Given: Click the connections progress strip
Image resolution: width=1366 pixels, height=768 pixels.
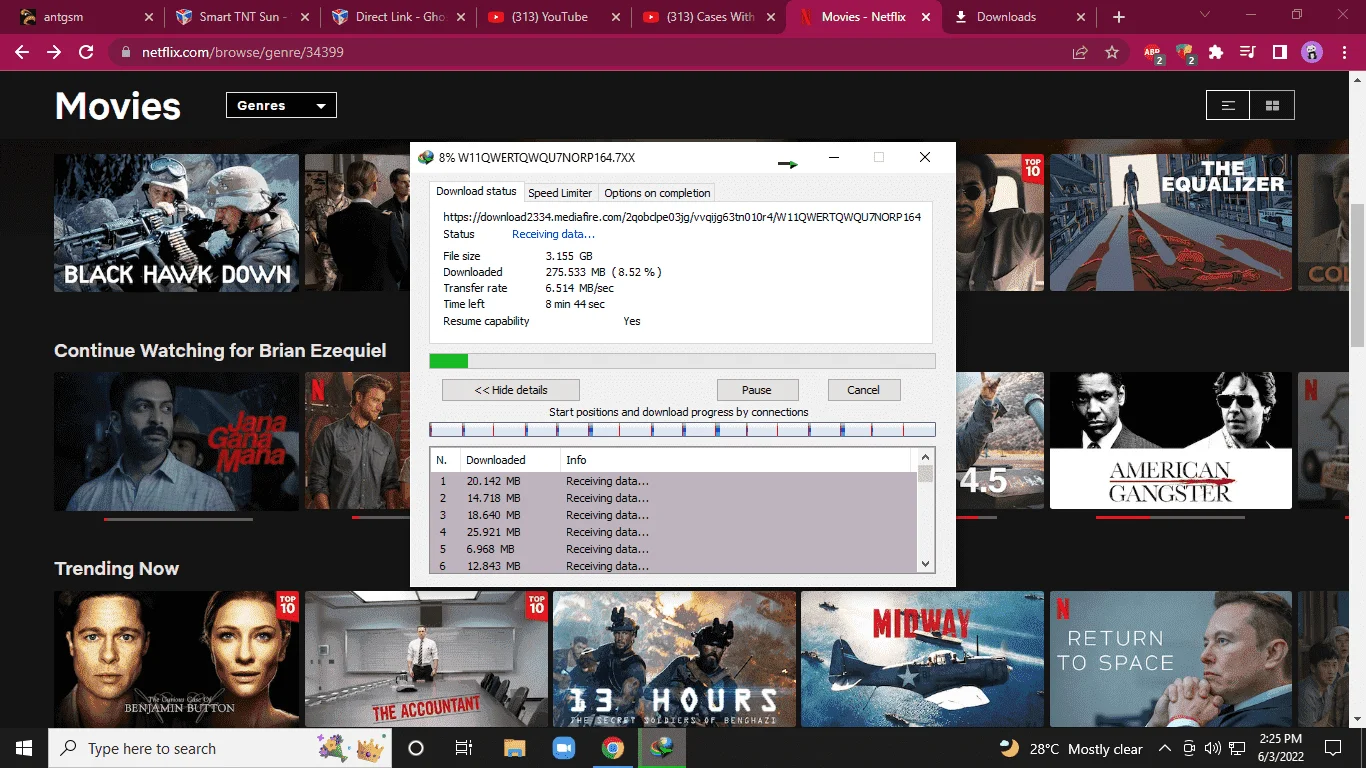Looking at the screenshot, I should point(682,430).
